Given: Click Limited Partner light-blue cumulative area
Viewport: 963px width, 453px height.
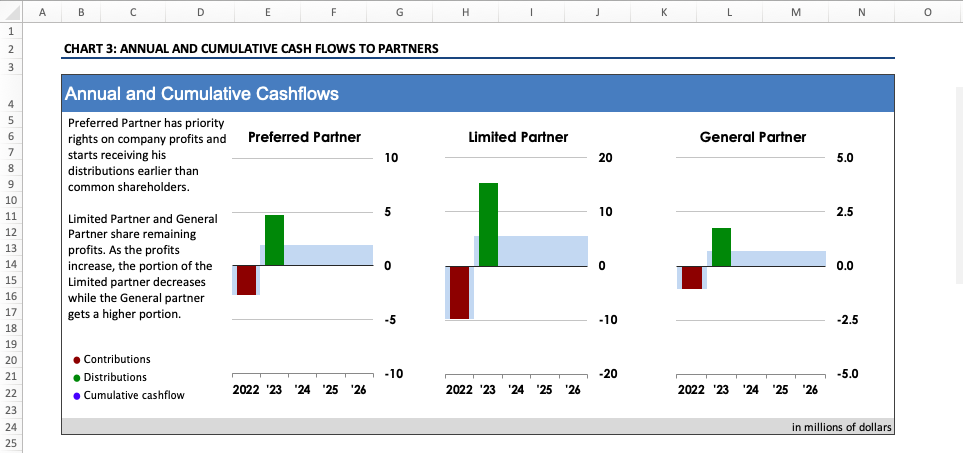Looking at the screenshot, I should pyautogui.click(x=542, y=250).
